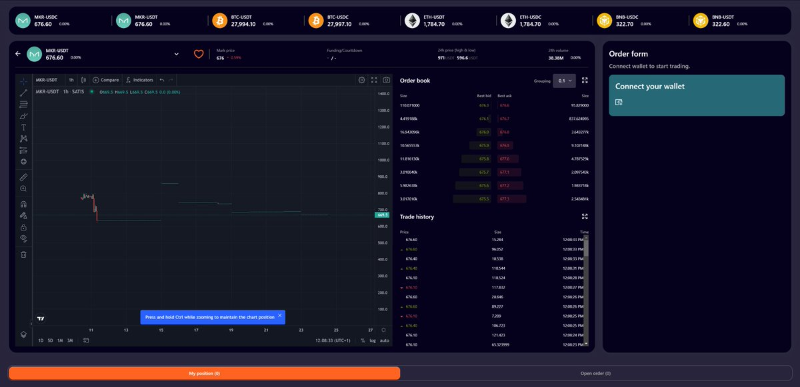This screenshot has height=387, width=800.
Task: Select the text annotation tool
Action: pyautogui.click(x=23, y=127)
